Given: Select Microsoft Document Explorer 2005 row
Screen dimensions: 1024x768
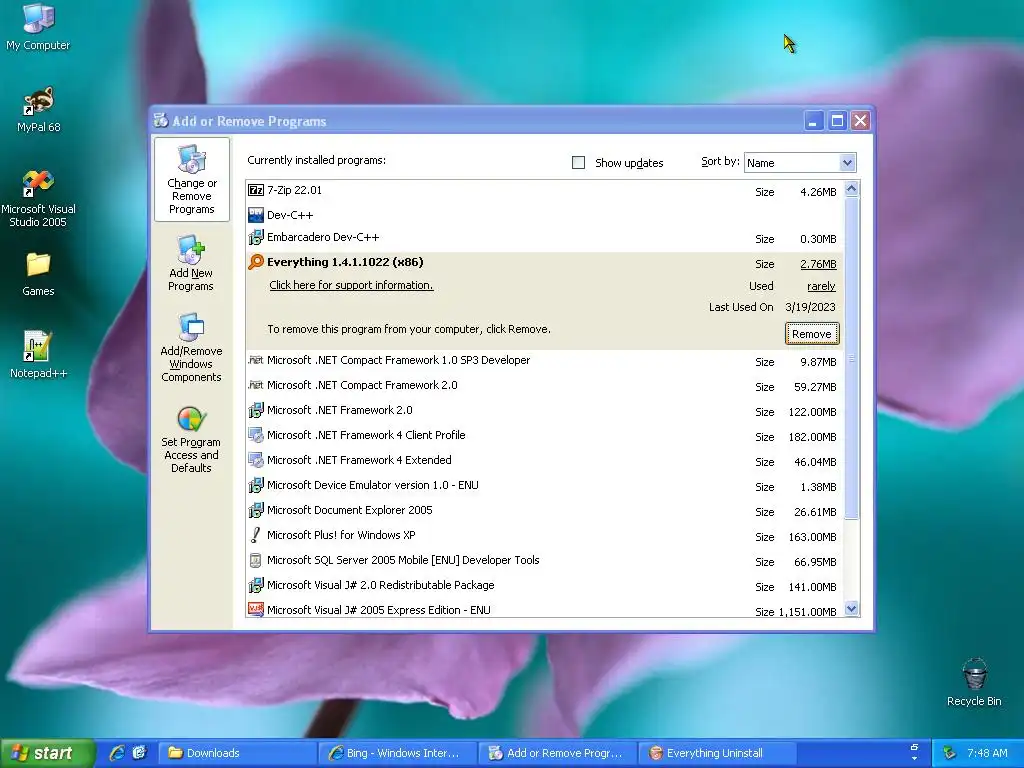Looking at the screenshot, I should click(545, 511).
